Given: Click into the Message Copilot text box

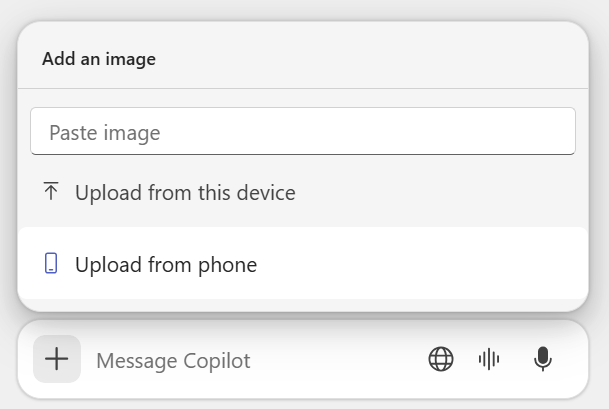Looking at the screenshot, I should (250, 360).
